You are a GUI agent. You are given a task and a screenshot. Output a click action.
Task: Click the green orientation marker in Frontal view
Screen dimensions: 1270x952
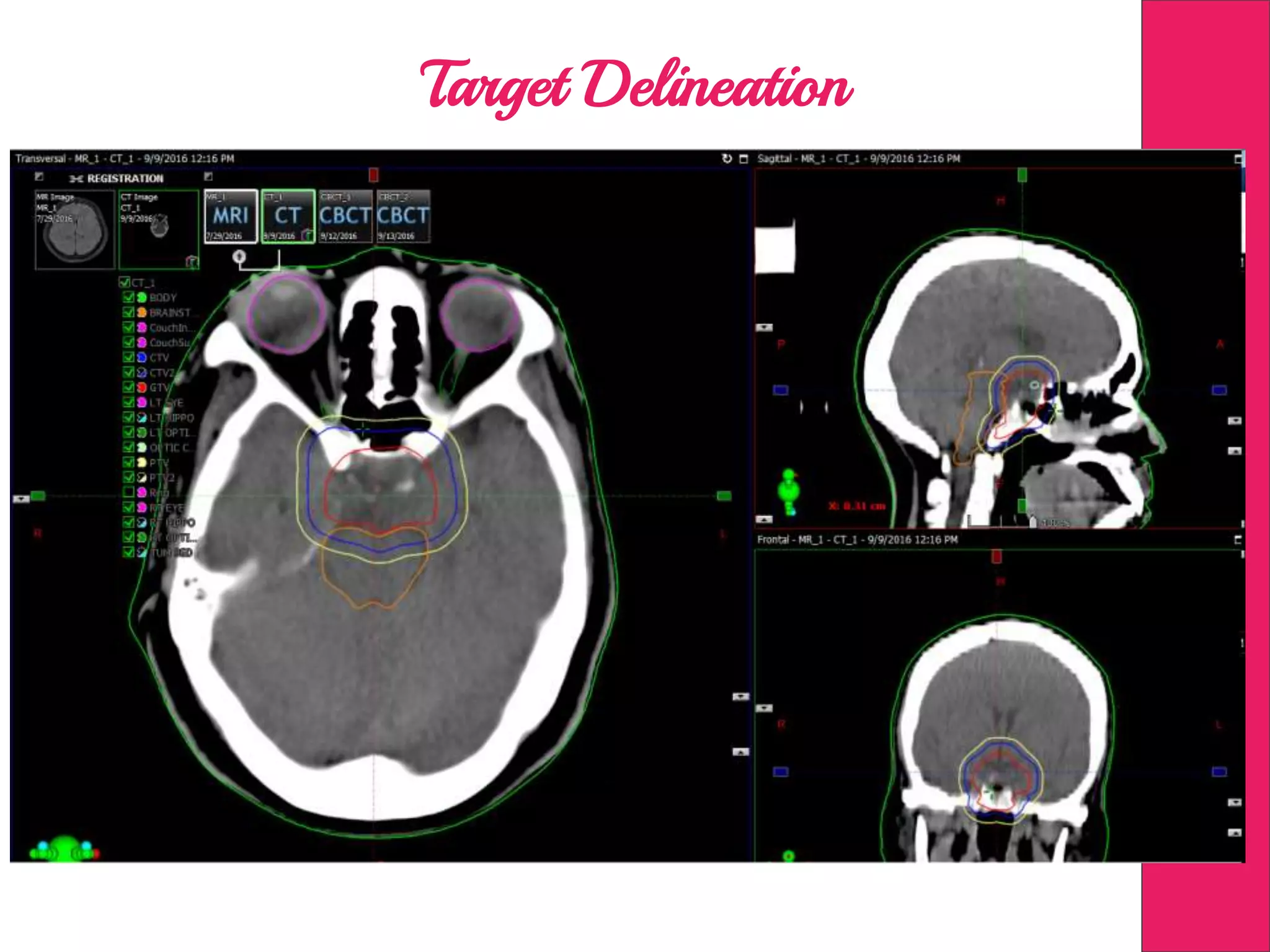pos(788,856)
